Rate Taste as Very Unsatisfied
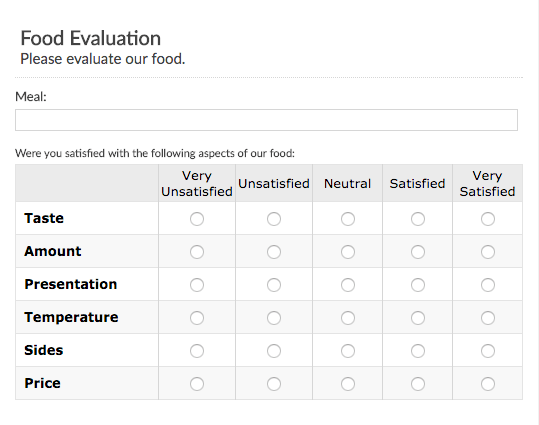Viewport: 539px width, 425px height. point(197,219)
